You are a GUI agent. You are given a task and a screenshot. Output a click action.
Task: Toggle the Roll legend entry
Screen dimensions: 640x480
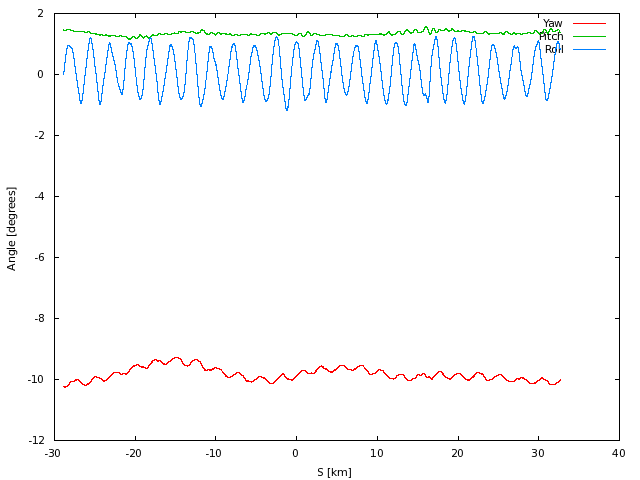[x=554, y=49]
